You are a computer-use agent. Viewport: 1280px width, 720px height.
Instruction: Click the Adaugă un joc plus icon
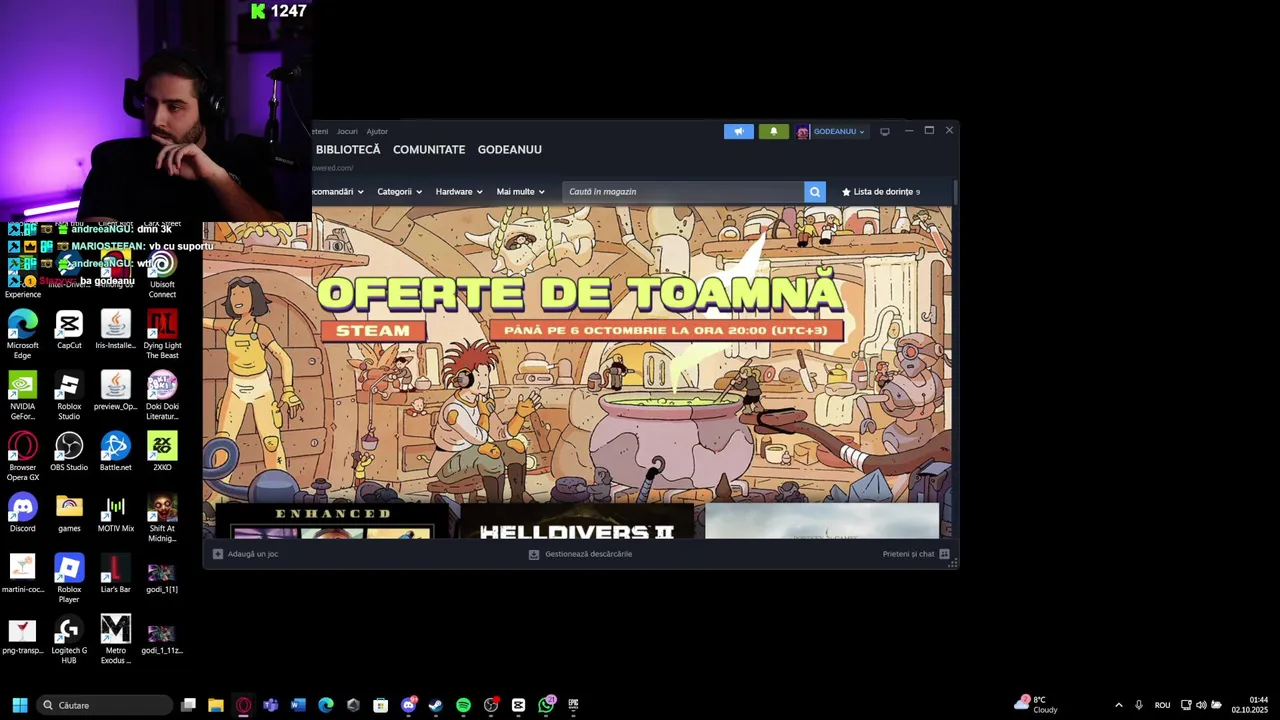pos(218,554)
